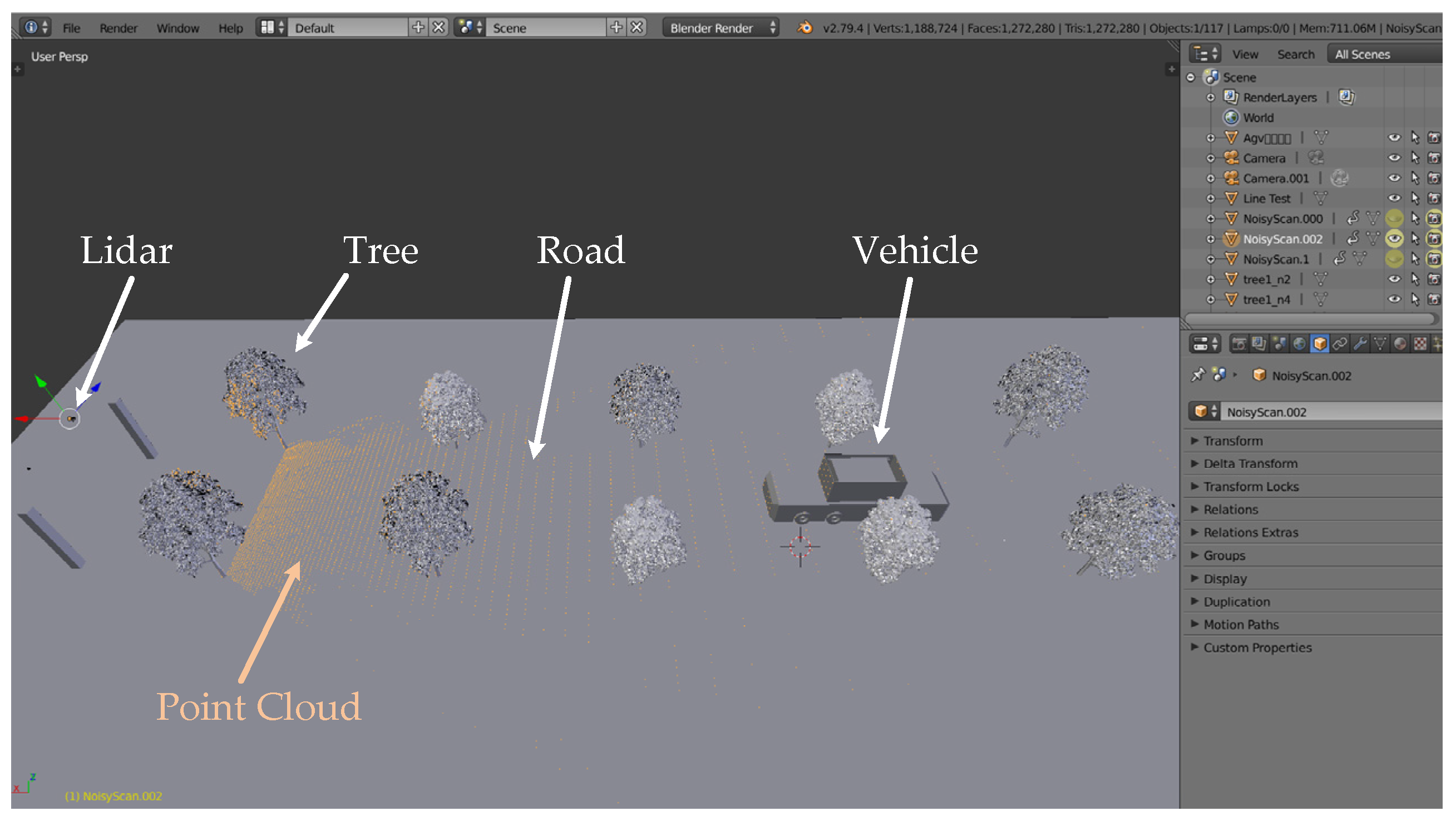
Task: Open the Render properties camera tab
Action: click(1239, 344)
